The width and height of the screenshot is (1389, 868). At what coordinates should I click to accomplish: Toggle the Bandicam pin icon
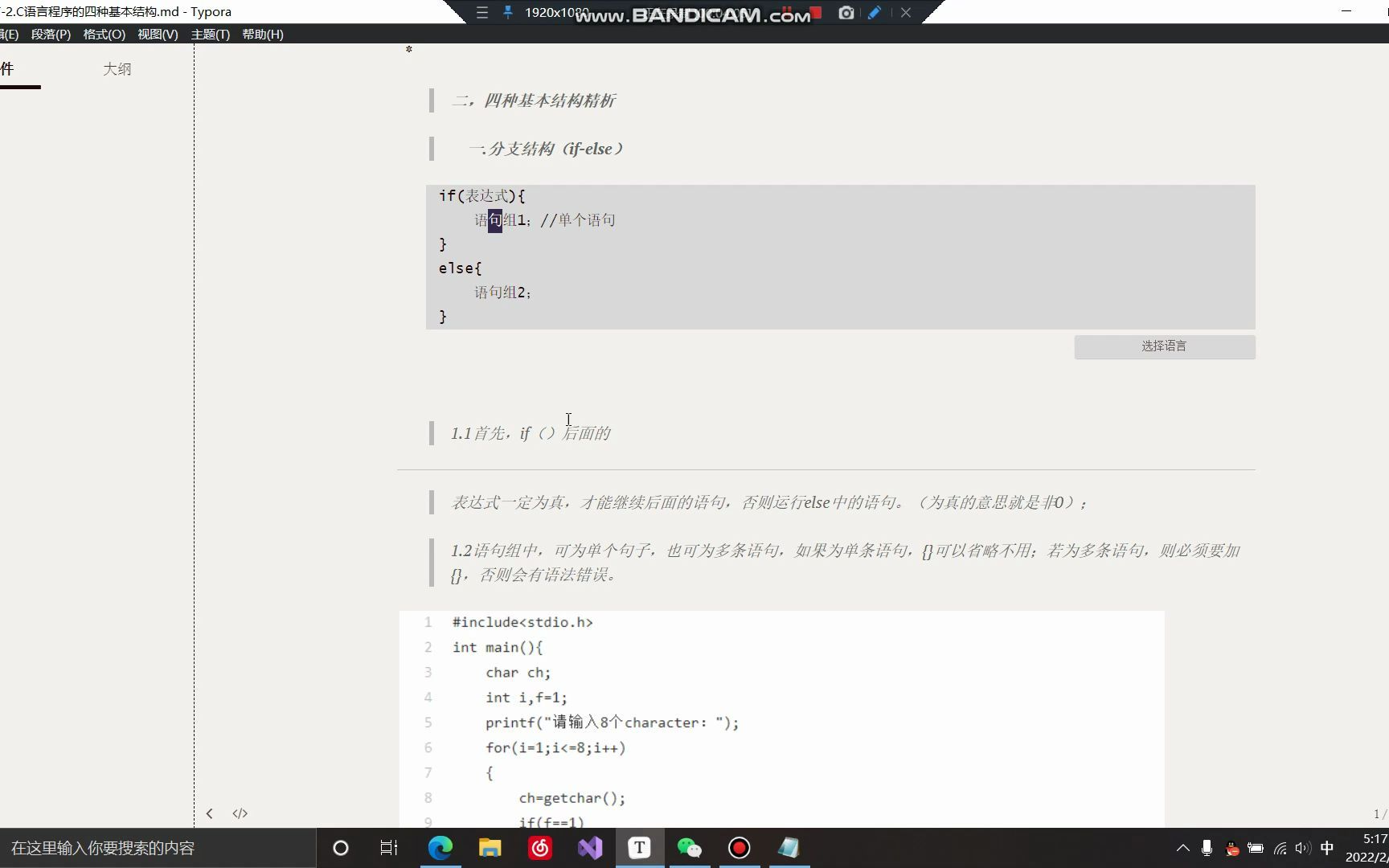pos(508,13)
